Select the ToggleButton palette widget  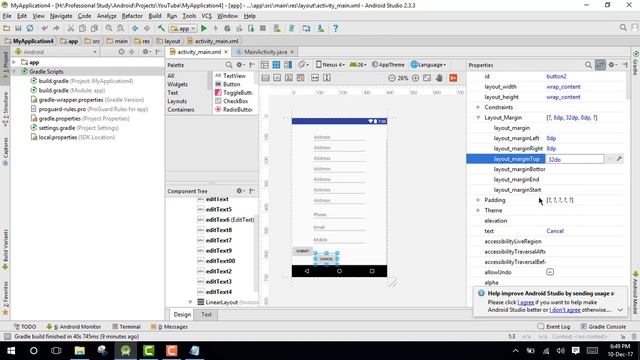[x=234, y=93]
